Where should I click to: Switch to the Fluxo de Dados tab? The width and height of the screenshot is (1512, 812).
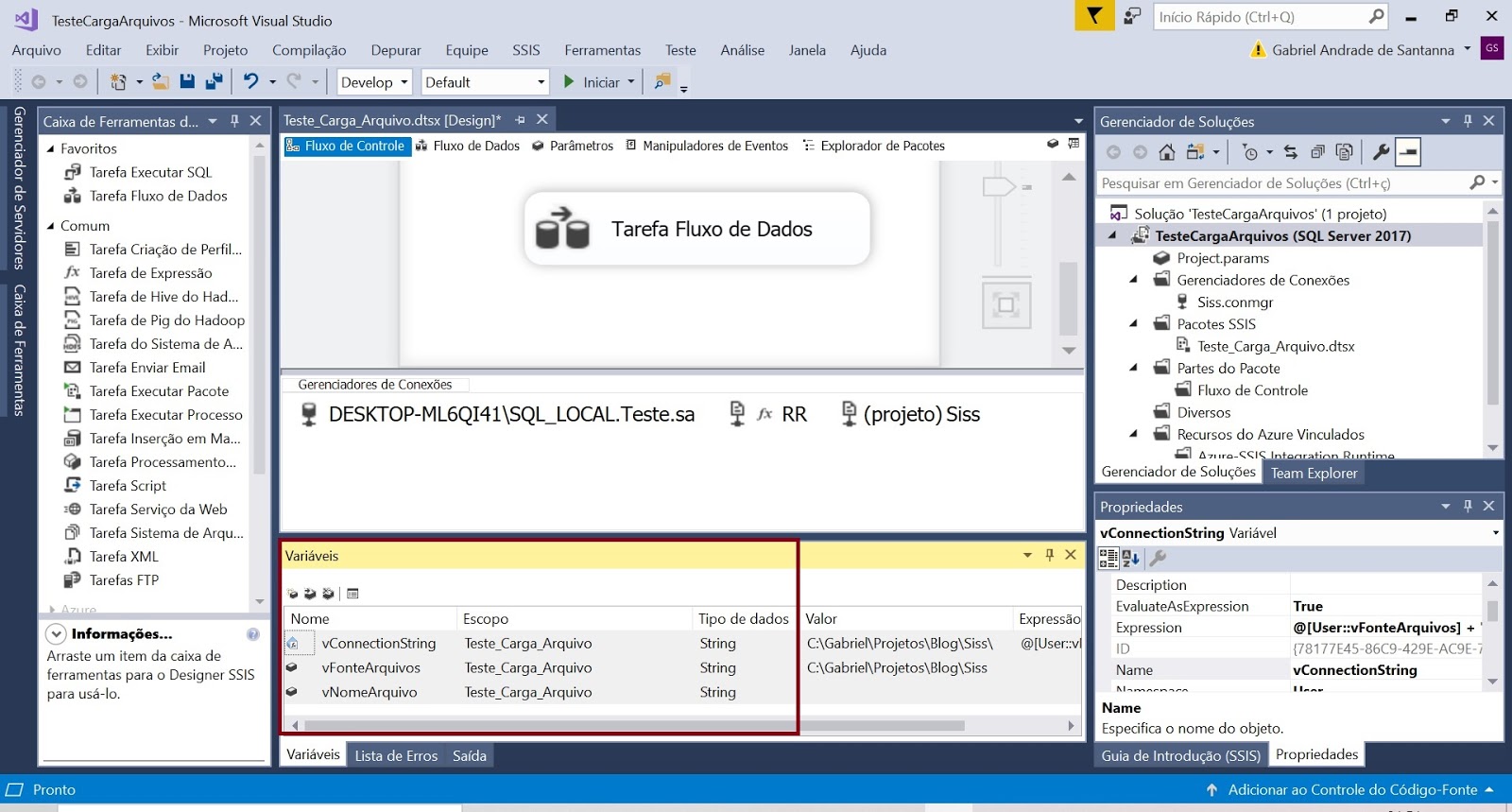[x=468, y=146]
